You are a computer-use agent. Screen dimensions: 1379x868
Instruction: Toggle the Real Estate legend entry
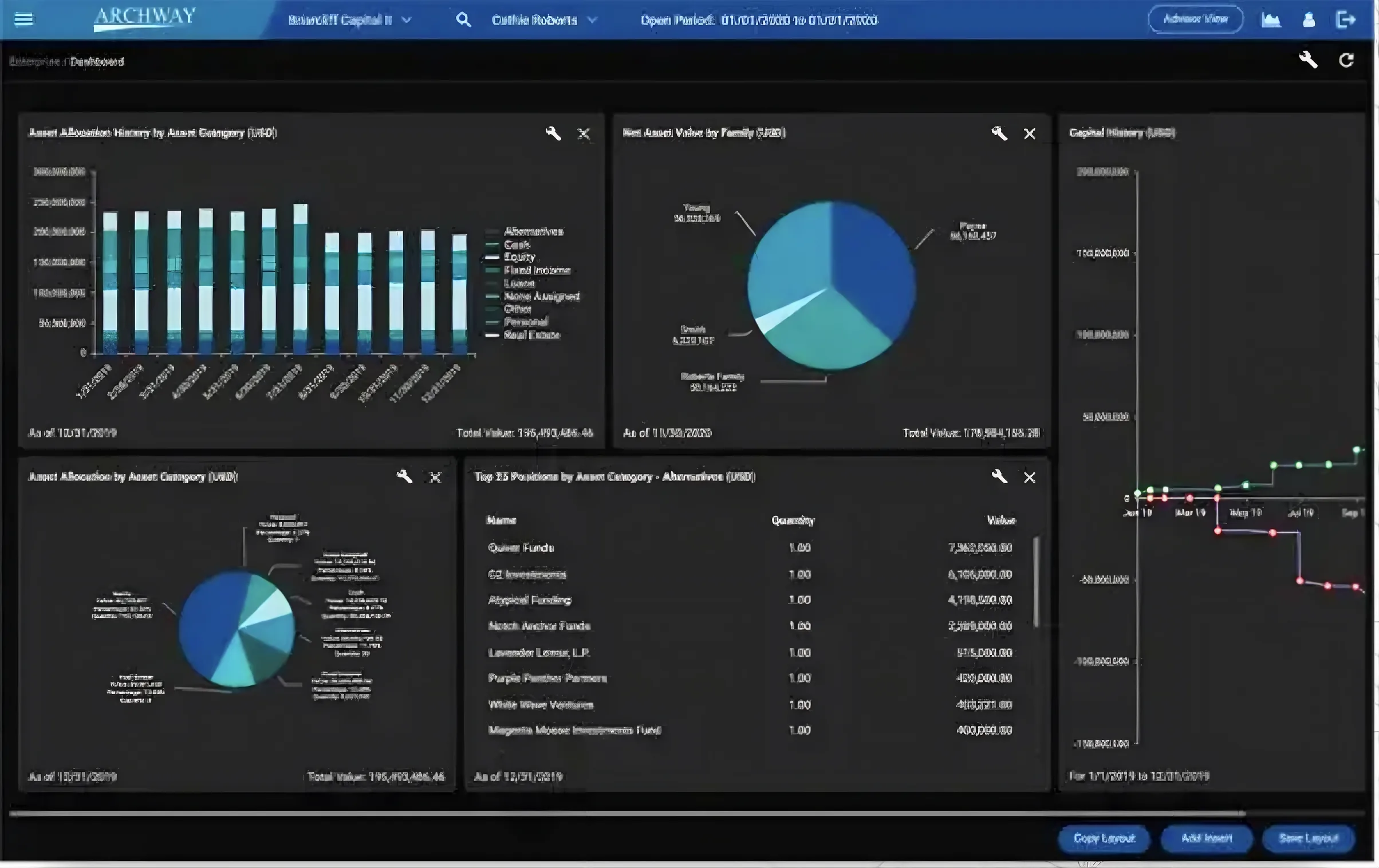pos(523,335)
